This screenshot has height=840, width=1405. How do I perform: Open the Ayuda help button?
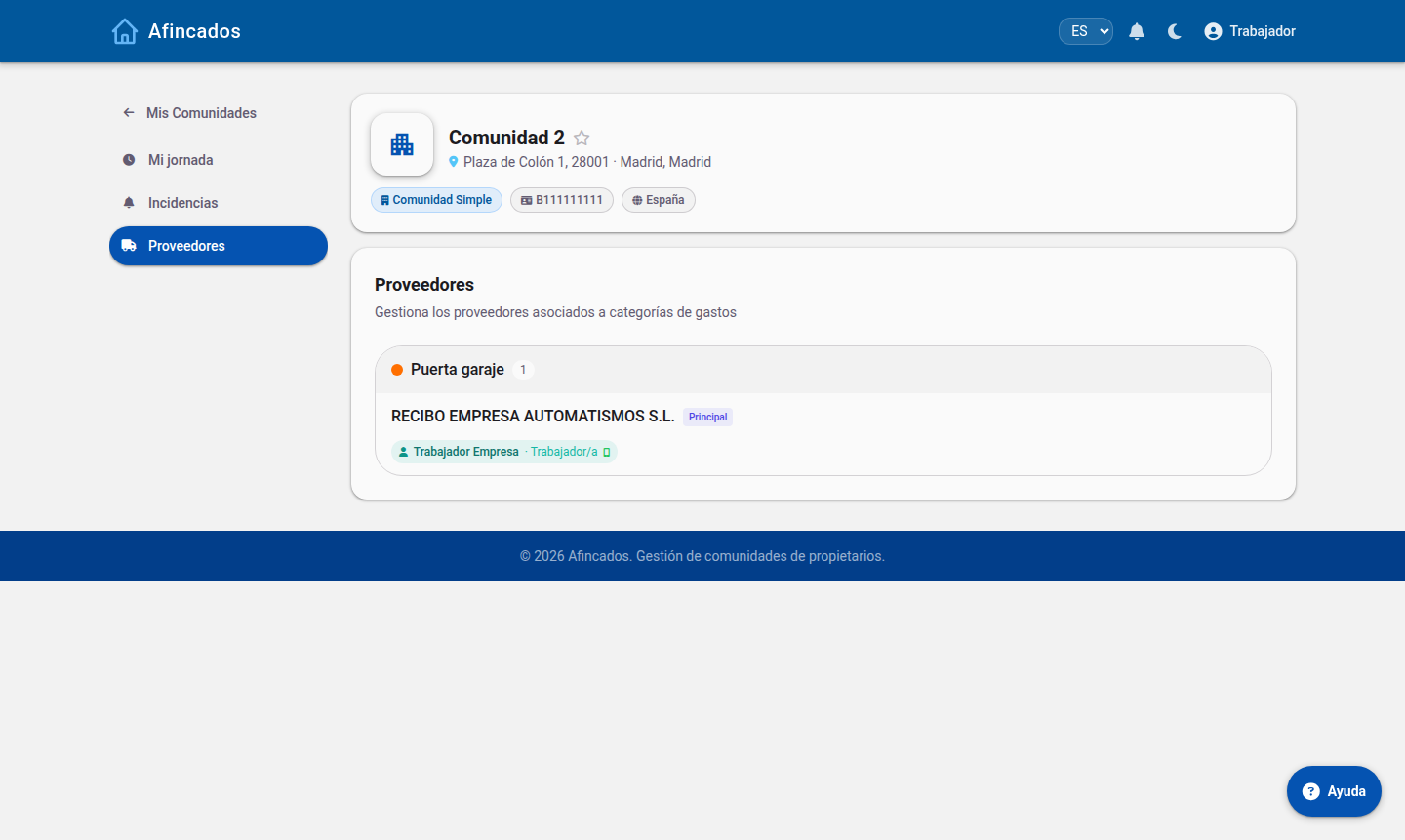(x=1334, y=791)
